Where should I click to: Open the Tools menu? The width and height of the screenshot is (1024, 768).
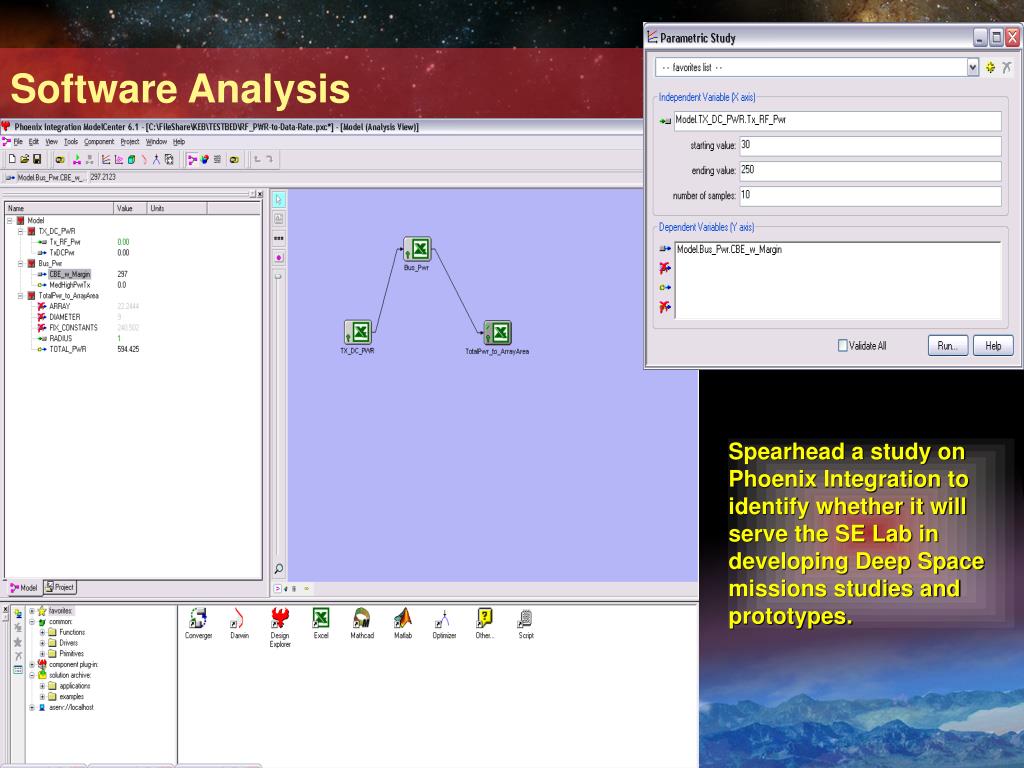(x=71, y=142)
